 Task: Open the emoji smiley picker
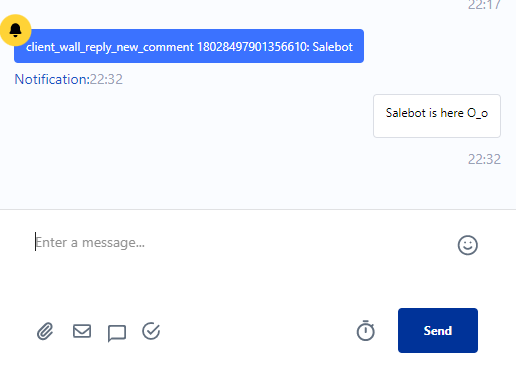coord(467,245)
